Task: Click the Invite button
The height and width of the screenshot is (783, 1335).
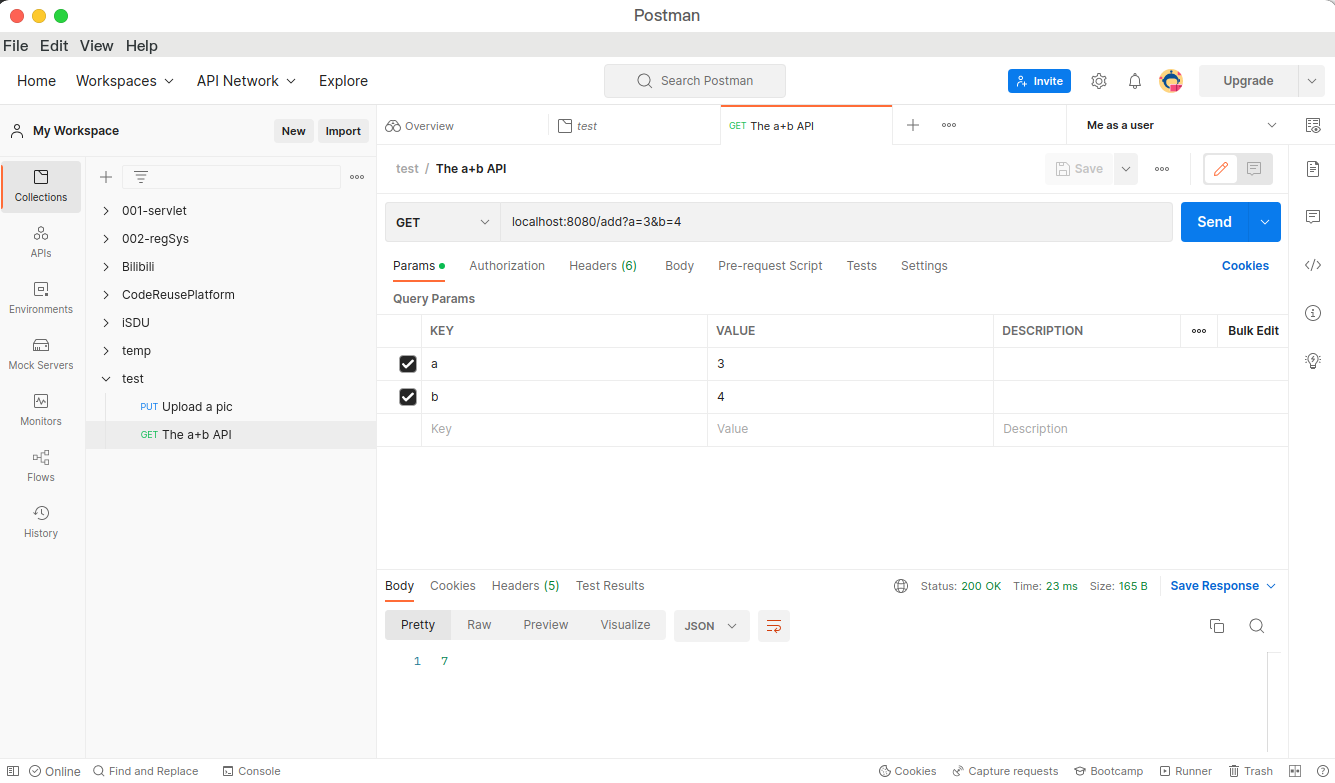Action: pyautogui.click(x=1039, y=81)
